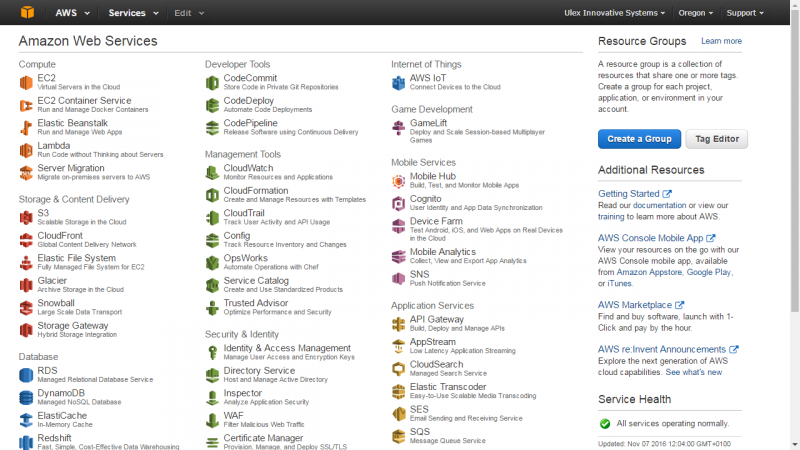Select the Lambda service icon
The image size is (800, 450).
pos(26,150)
